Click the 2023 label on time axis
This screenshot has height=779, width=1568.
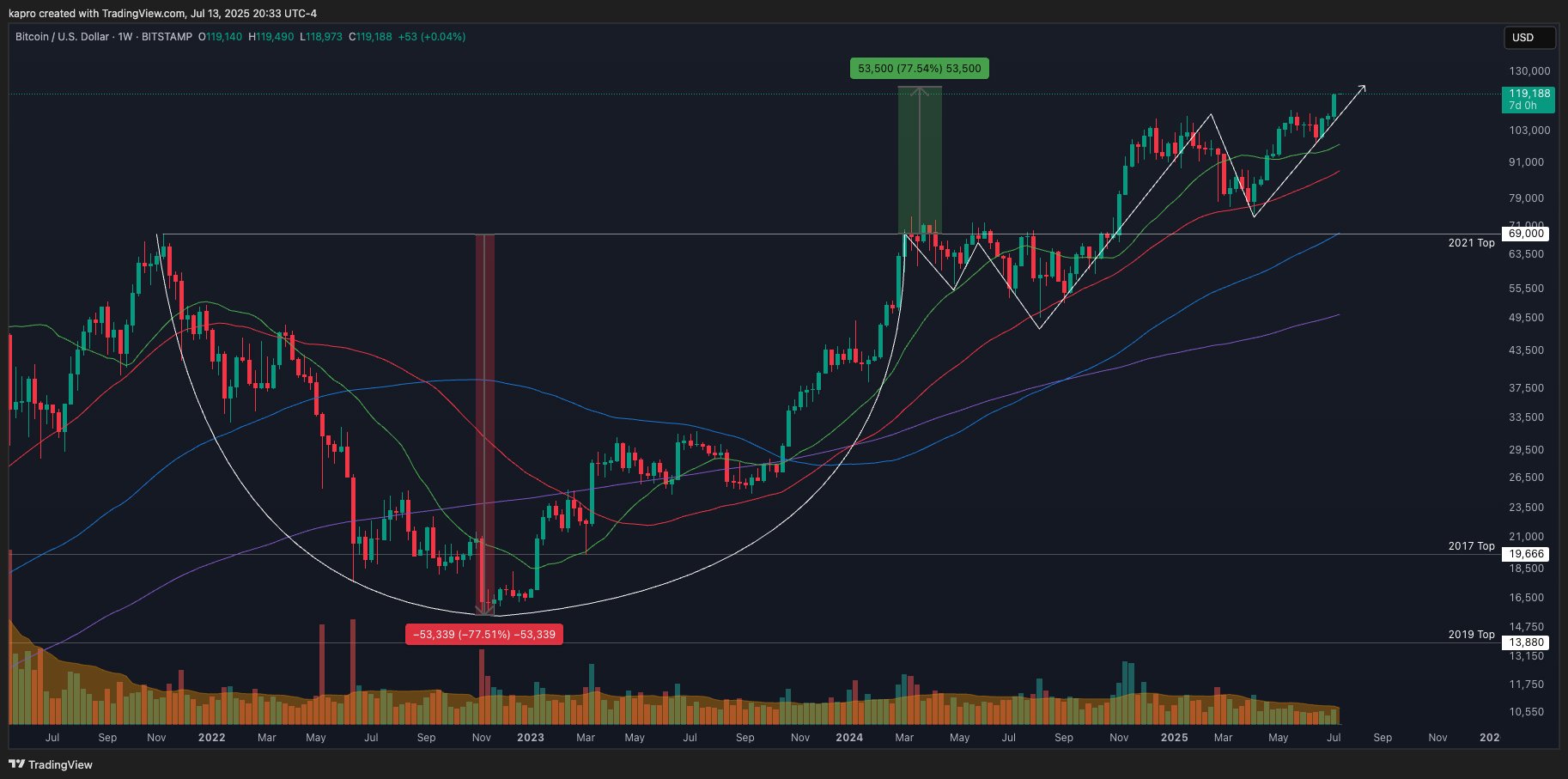point(530,738)
